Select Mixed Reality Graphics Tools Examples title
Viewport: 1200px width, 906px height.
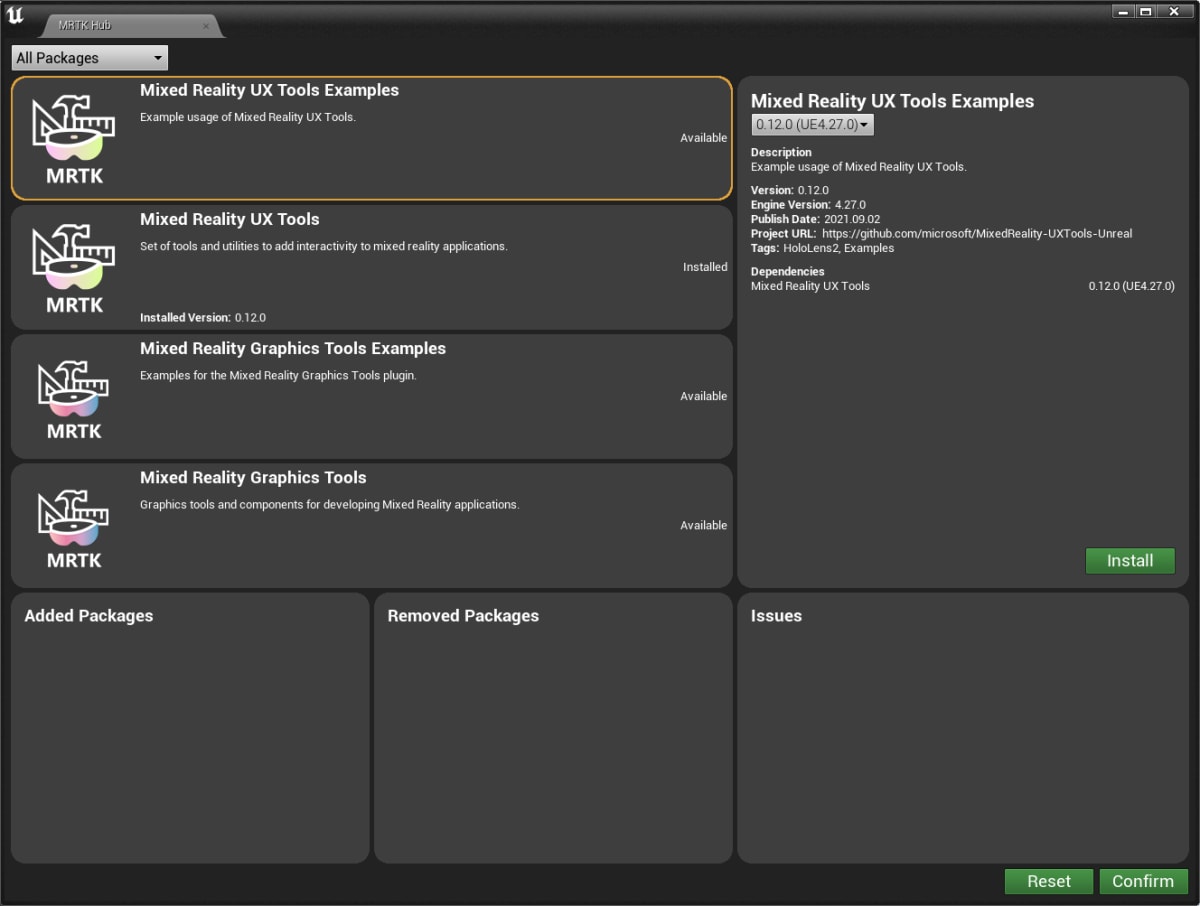(293, 348)
